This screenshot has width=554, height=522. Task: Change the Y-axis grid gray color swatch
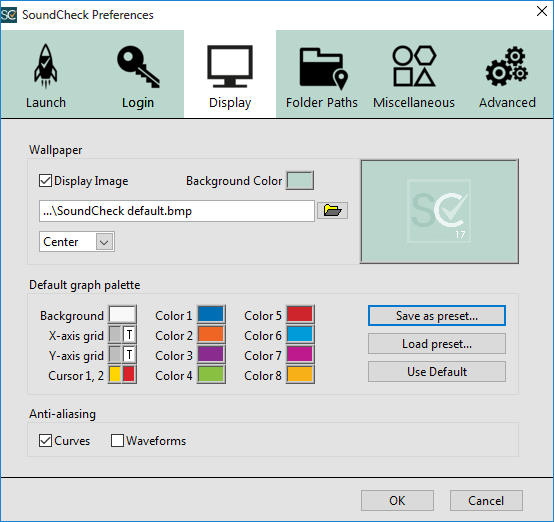(115, 354)
